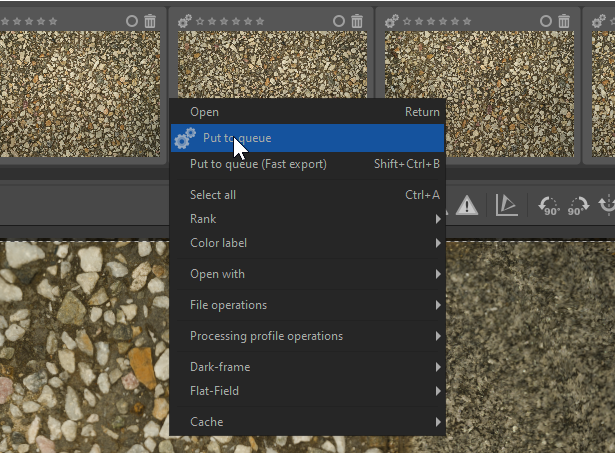
Task: Set three-star rank on the third thumbnail
Action: [443, 21]
